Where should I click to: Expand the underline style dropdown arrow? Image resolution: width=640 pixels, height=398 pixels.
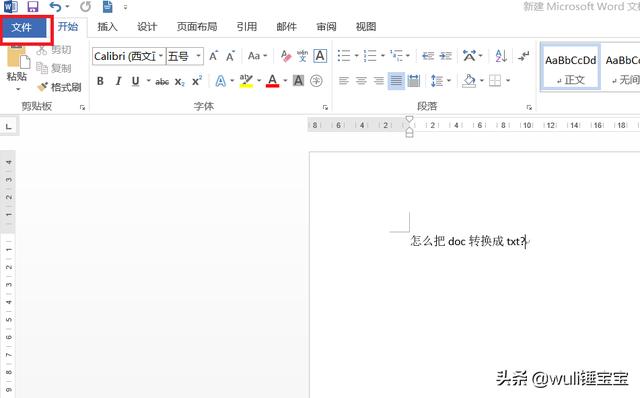click(x=149, y=81)
